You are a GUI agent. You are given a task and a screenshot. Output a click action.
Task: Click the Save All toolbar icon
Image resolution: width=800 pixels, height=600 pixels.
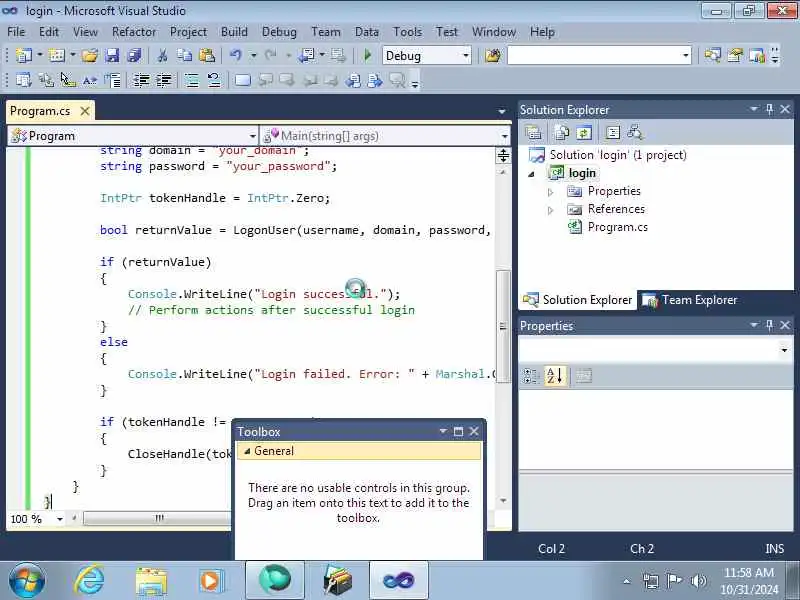point(134,55)
